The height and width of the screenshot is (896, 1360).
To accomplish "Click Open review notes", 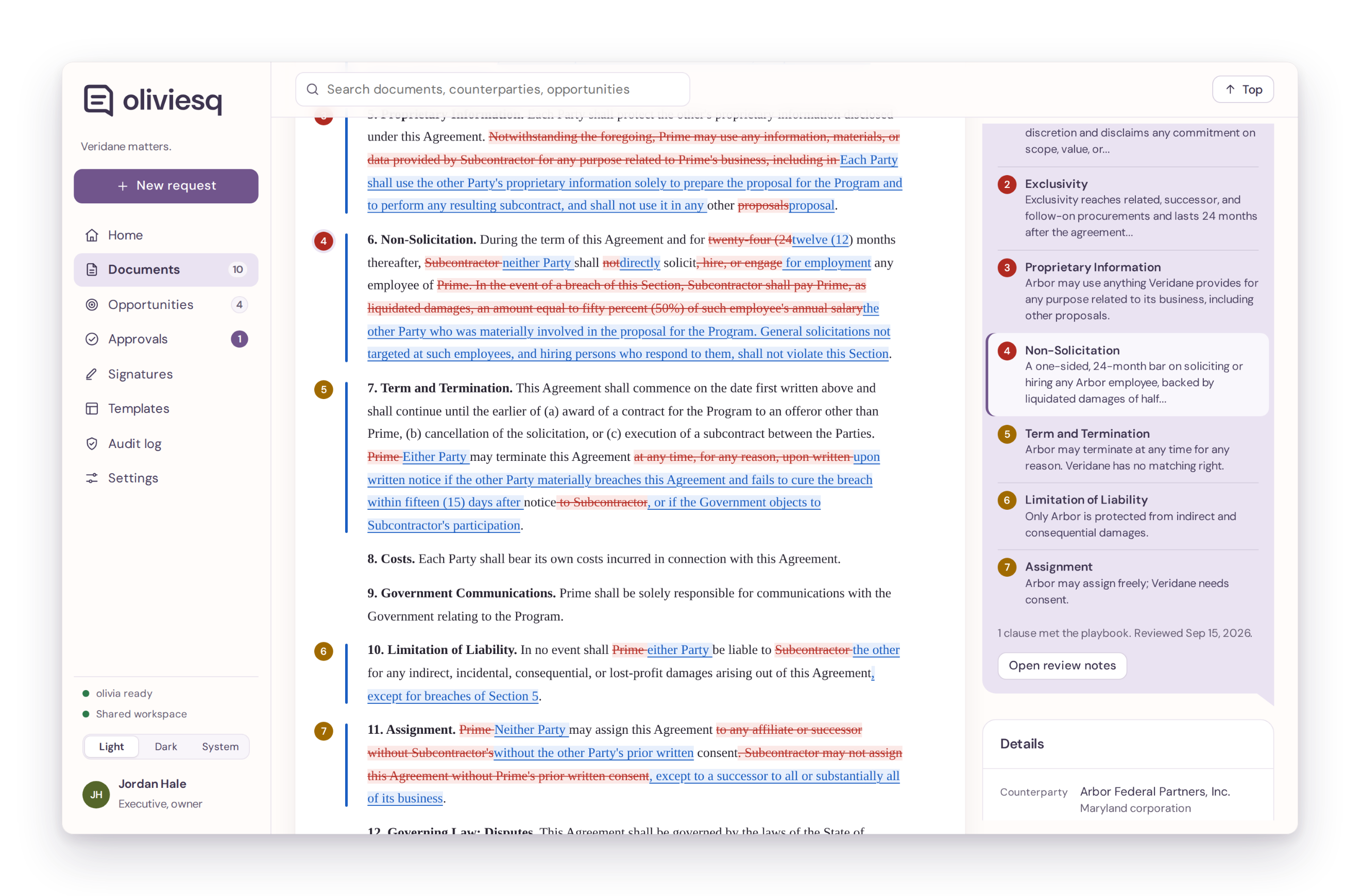I will click(x=1062, y=666).
